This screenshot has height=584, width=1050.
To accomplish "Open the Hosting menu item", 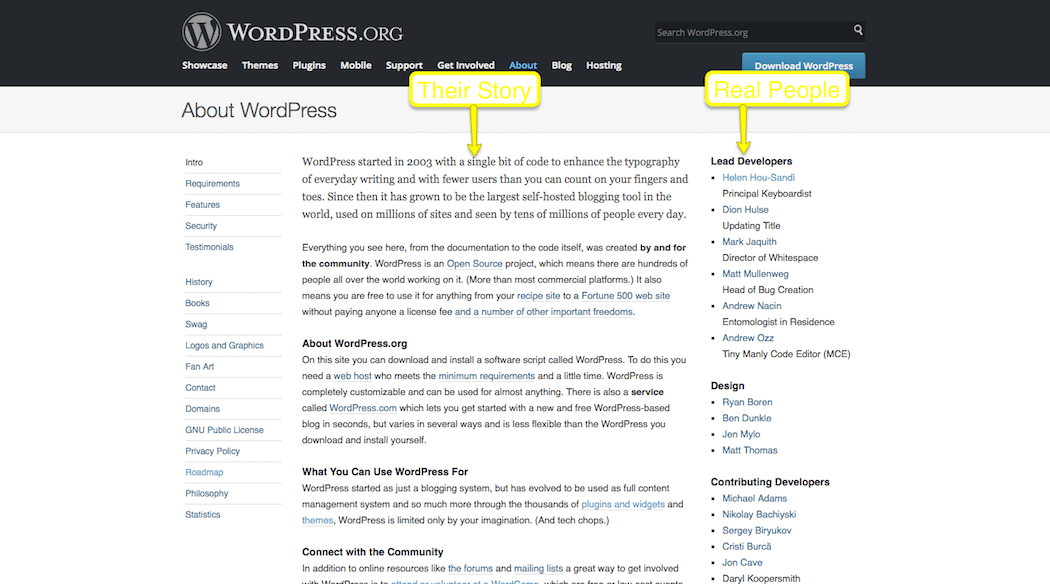I will point(604,66).
